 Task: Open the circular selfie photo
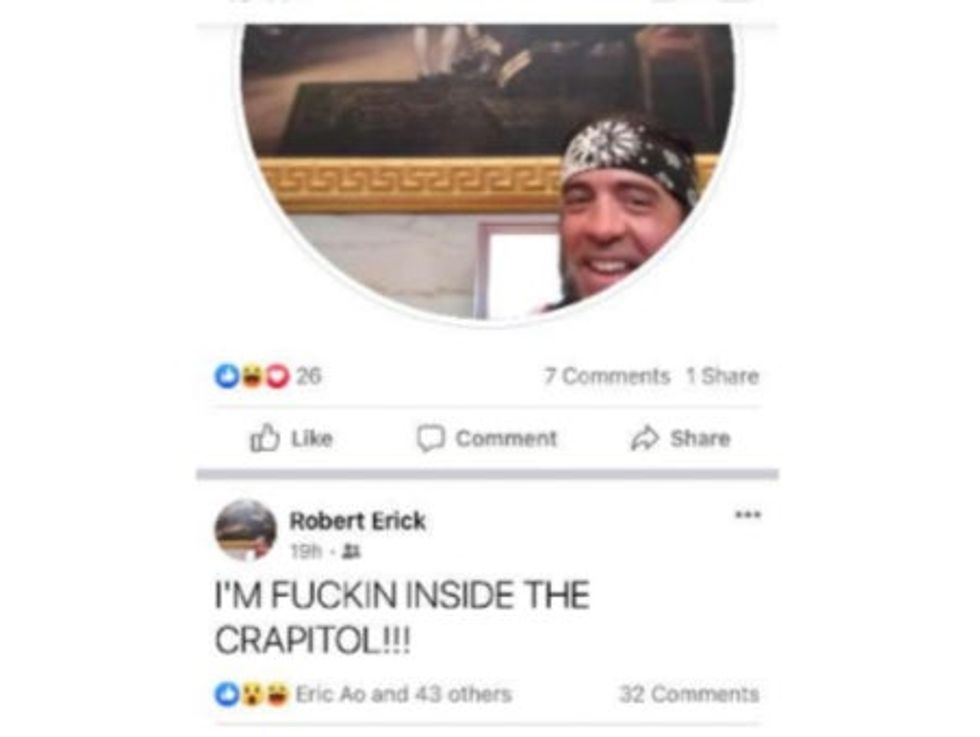coord(488,172)
